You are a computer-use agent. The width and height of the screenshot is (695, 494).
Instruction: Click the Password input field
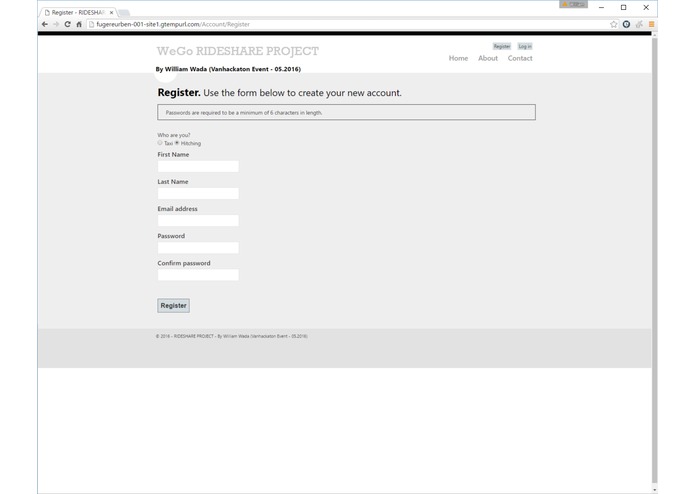coord(198,248)
